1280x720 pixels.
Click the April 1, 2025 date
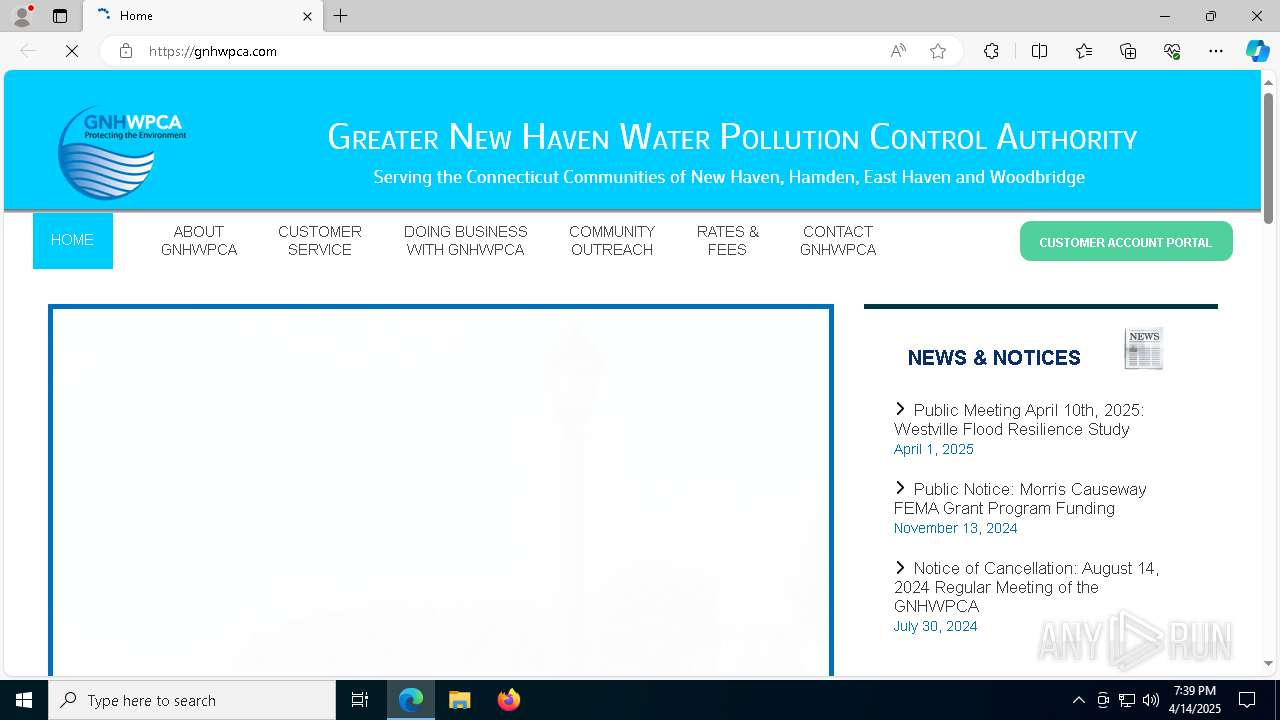tap(933, 449)
